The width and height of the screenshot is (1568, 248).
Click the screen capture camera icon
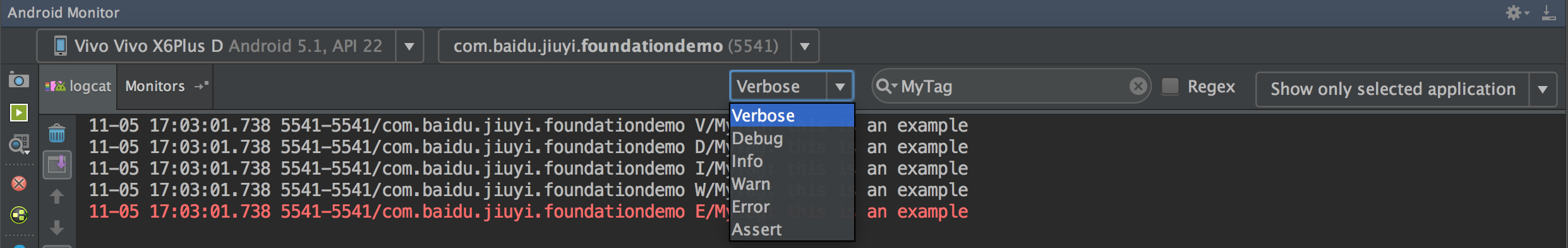tap(19, 80)
